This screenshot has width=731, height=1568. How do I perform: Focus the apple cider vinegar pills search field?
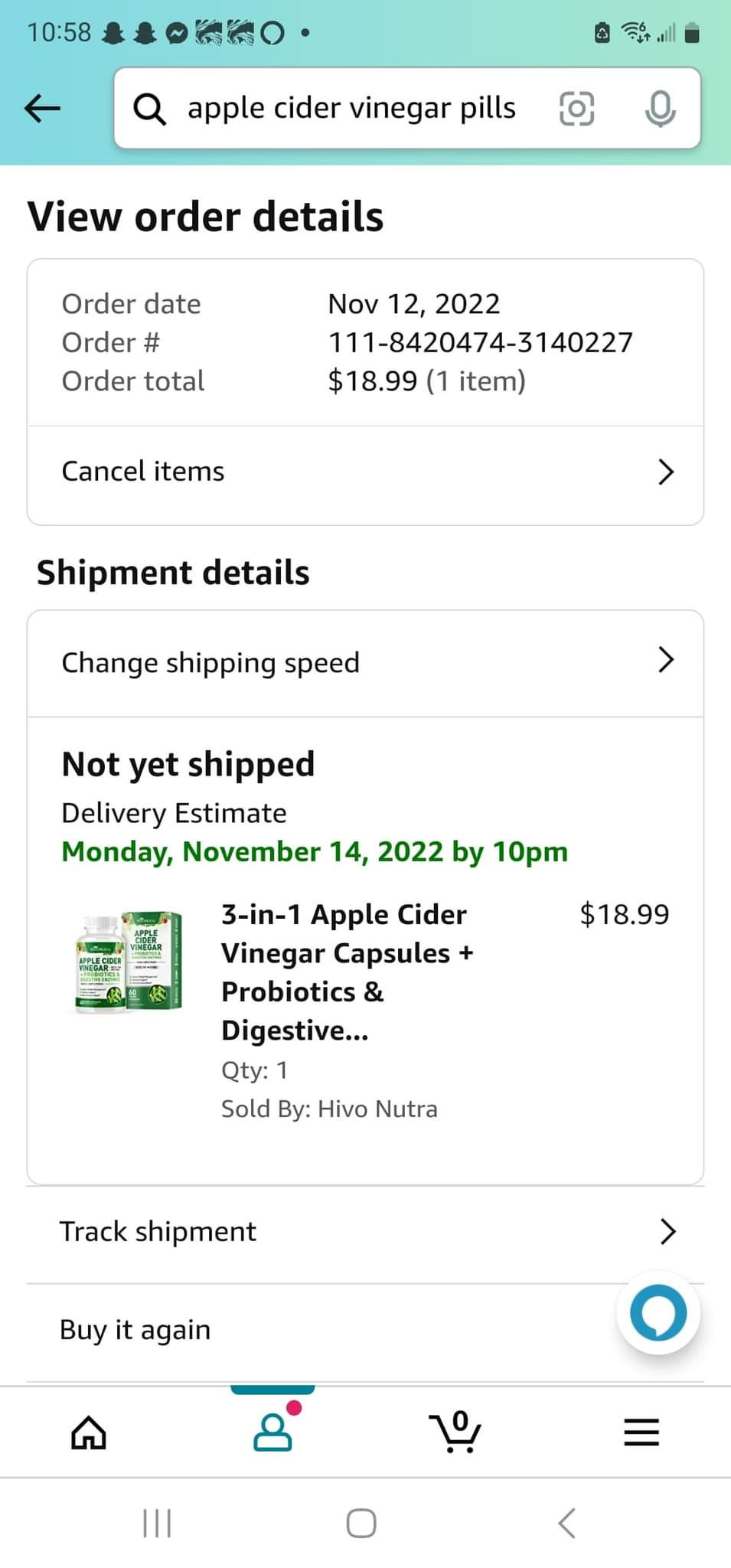351,108
